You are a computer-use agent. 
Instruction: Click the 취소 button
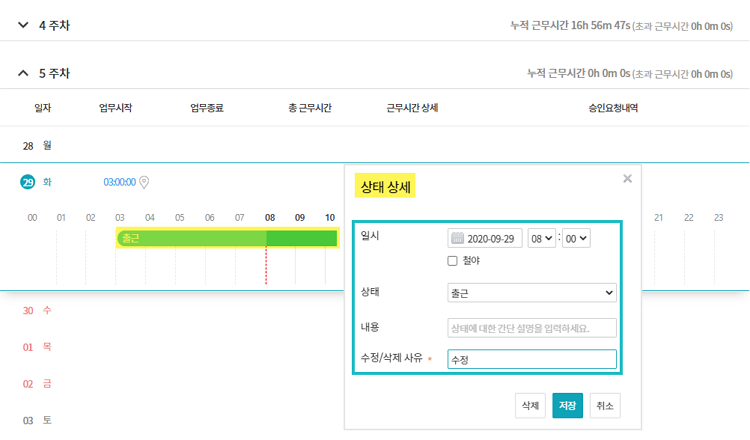point(605,406)
